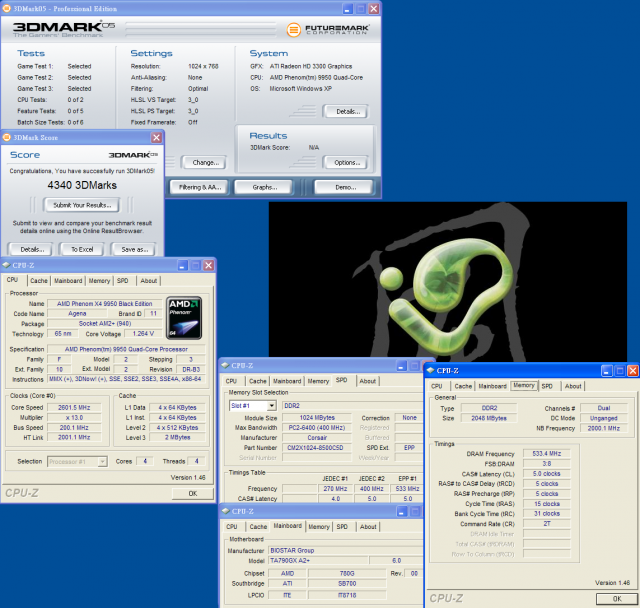This screenshot has width=640, height=608.
Task: Click the AMD Phenom processor logo
Action: click(184, 318)
